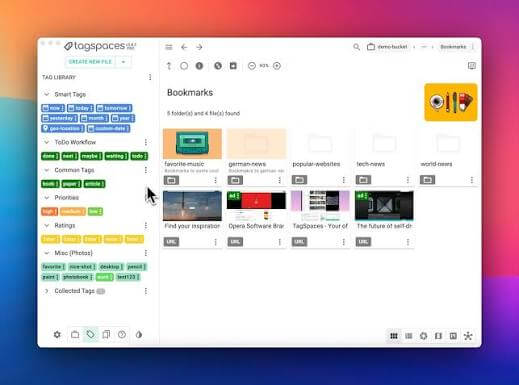519x385 pixels.
Task: Zoom out with the minus icon
Action: pyautogui.click(x=252, y=66)
